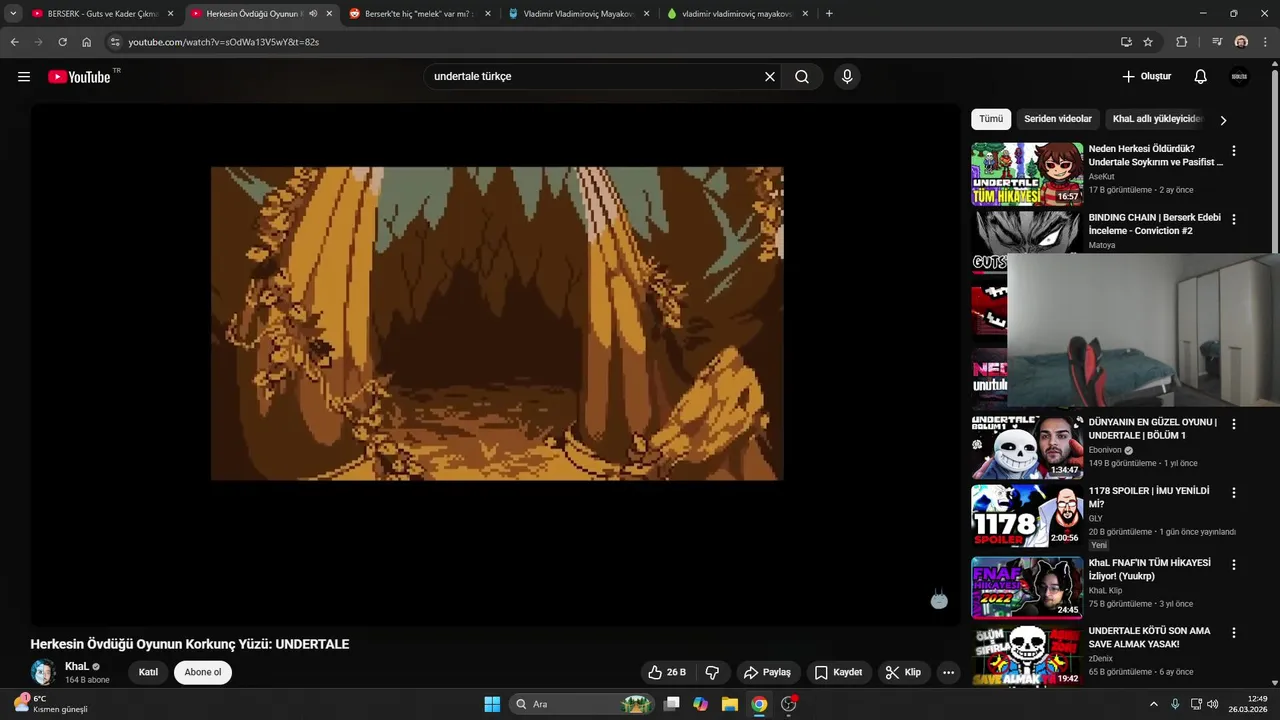
Task: Switch to the Berserk'te hiç melek tab
Action: 419,14
